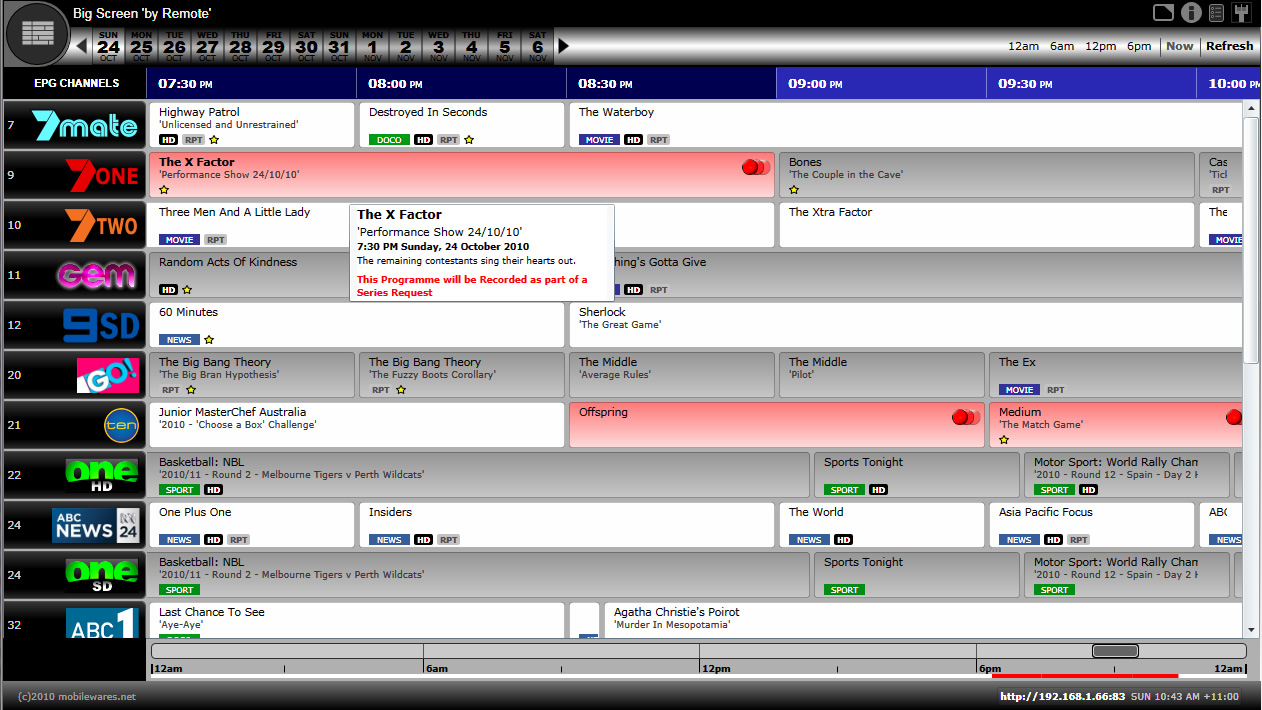Open Junior MasterChef Australia listing

(x=357, y=425)
